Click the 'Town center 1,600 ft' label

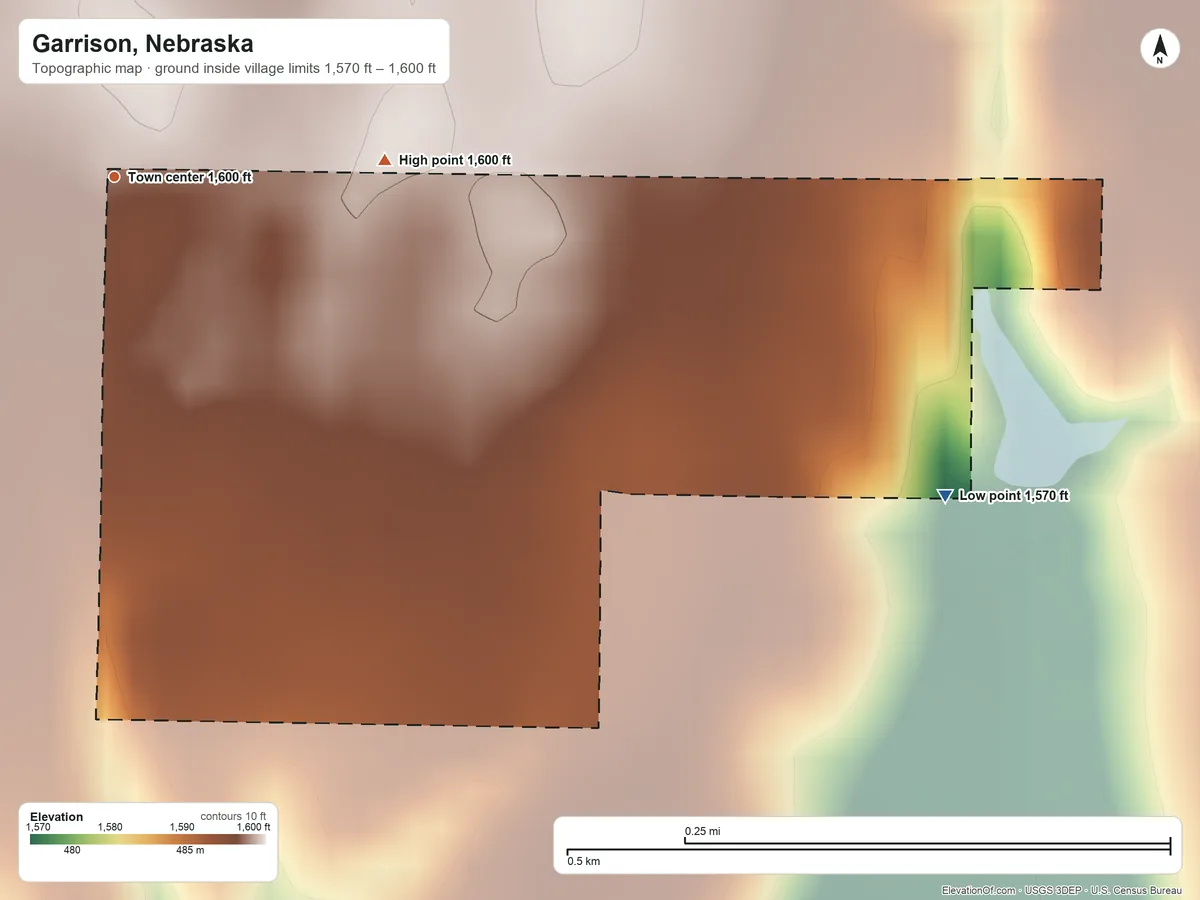point(190,177)
